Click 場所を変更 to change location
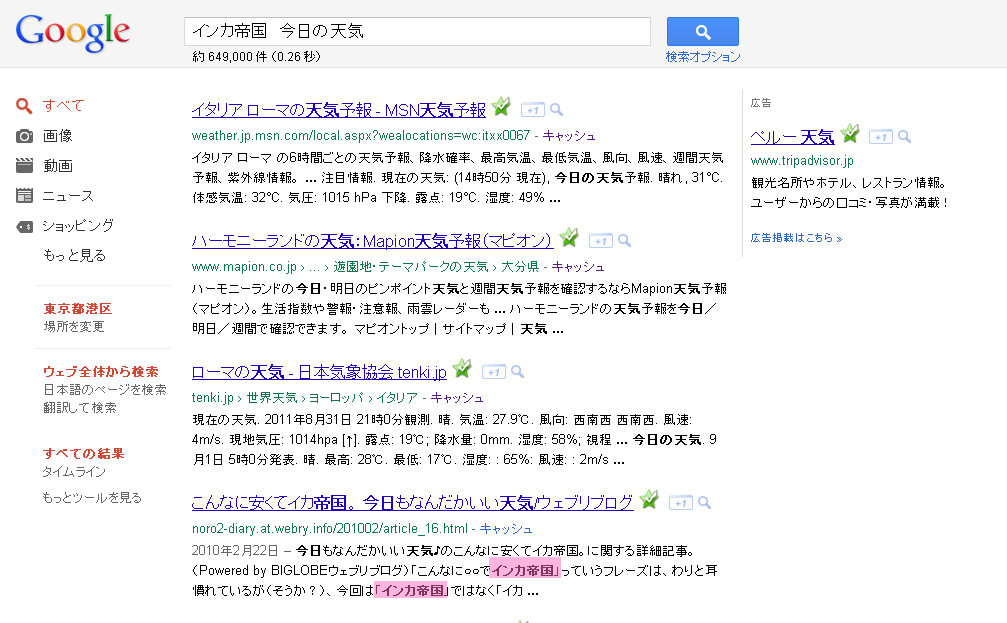The width and height of the screenshot is (1007, 623). (x=73, y=327)
